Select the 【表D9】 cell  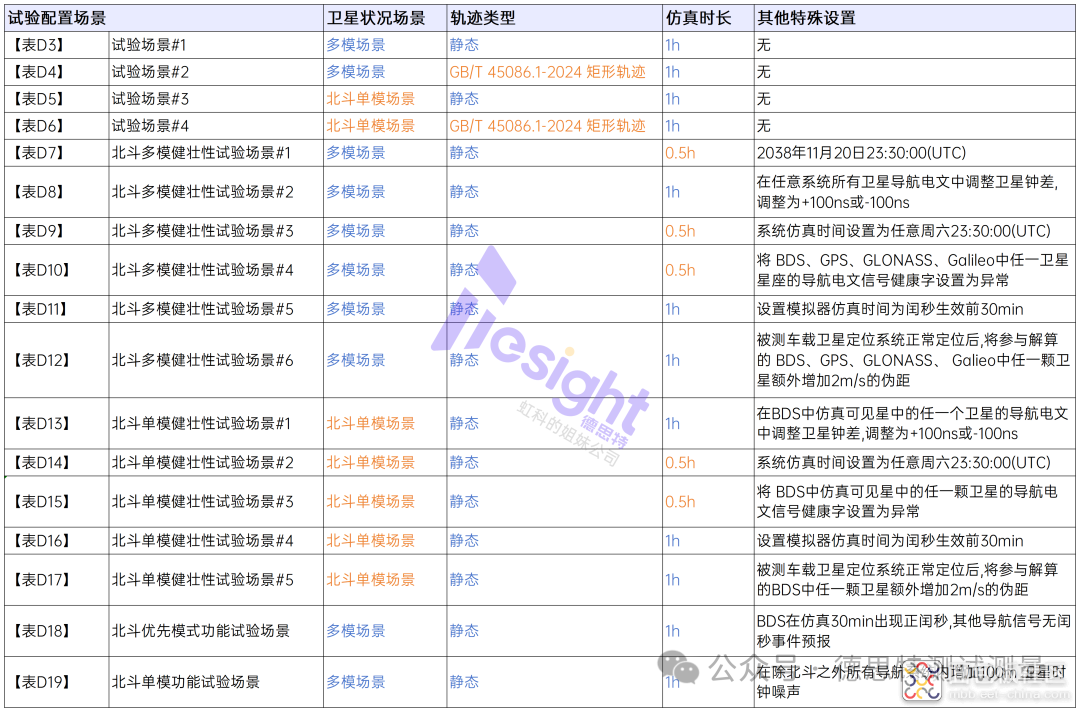(56, 231)
